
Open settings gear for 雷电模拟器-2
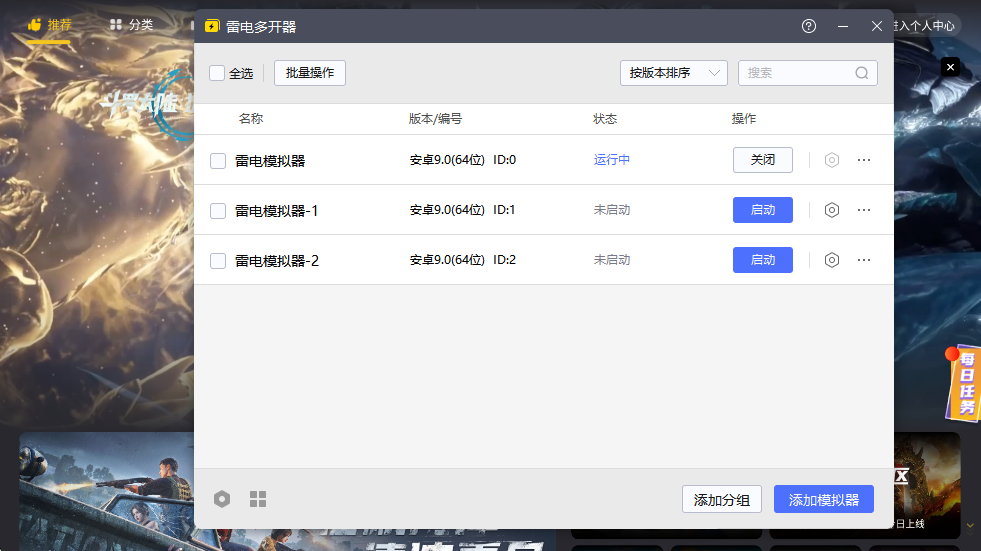pyautogui.click(x=831, y=260)
